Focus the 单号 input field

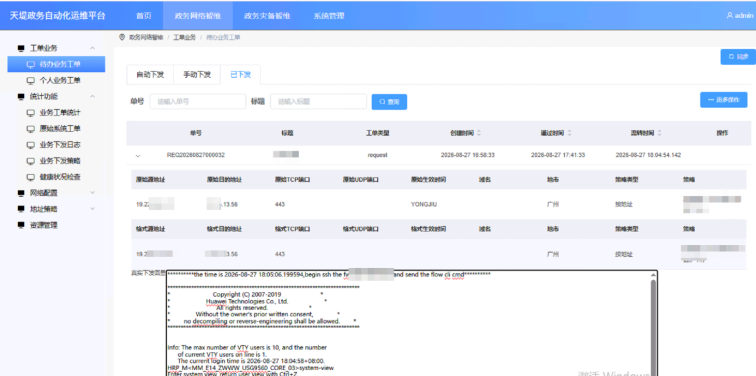(x=198, y=102)
